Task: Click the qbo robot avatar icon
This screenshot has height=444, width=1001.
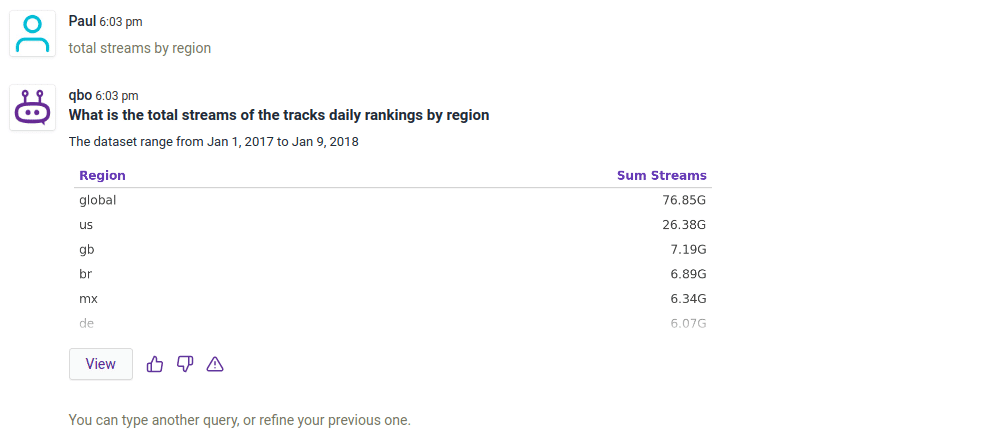Action: pos(32,107)
